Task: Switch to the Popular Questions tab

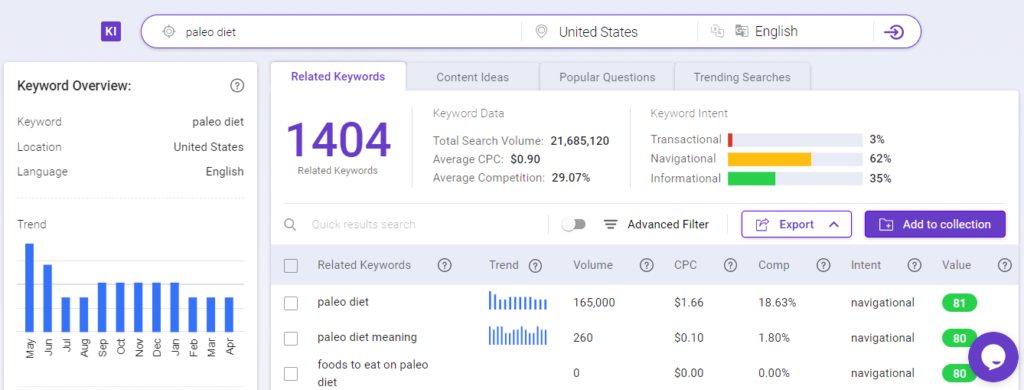Action: [607, 77]
